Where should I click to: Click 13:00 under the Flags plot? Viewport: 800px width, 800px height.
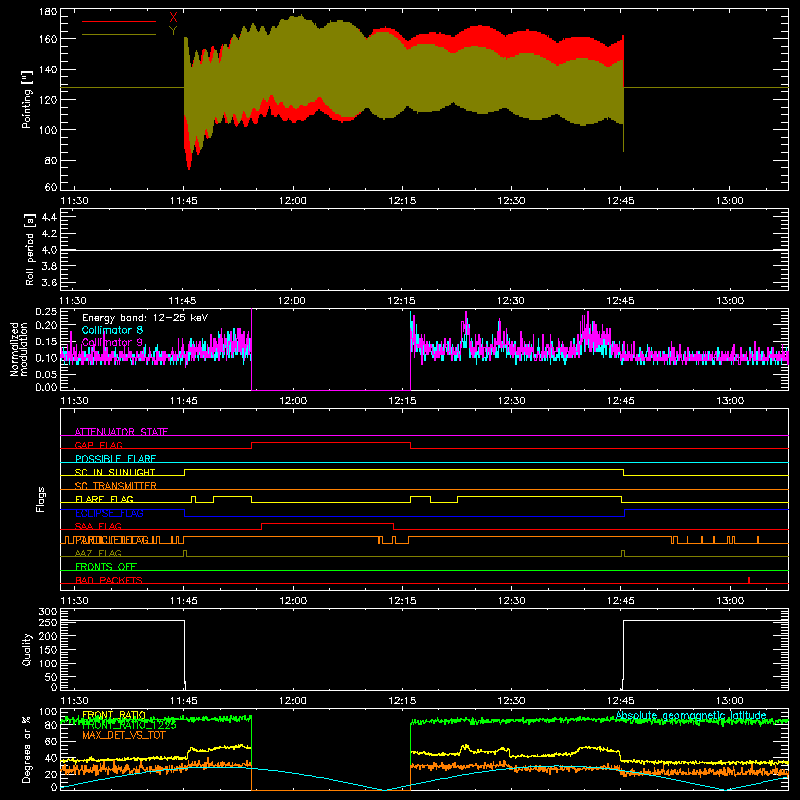(730, 601)
